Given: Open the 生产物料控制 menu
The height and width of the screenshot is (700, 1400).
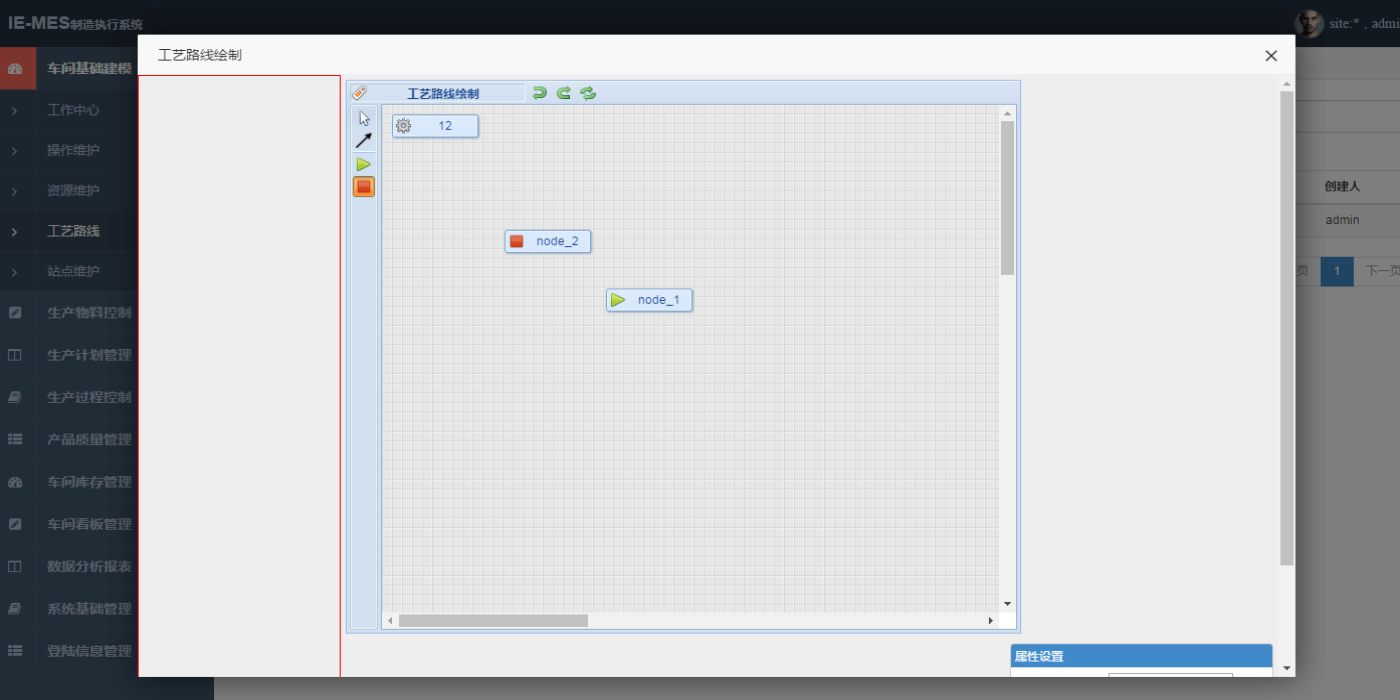Looking at the screenshot, I should click(89, 313).
